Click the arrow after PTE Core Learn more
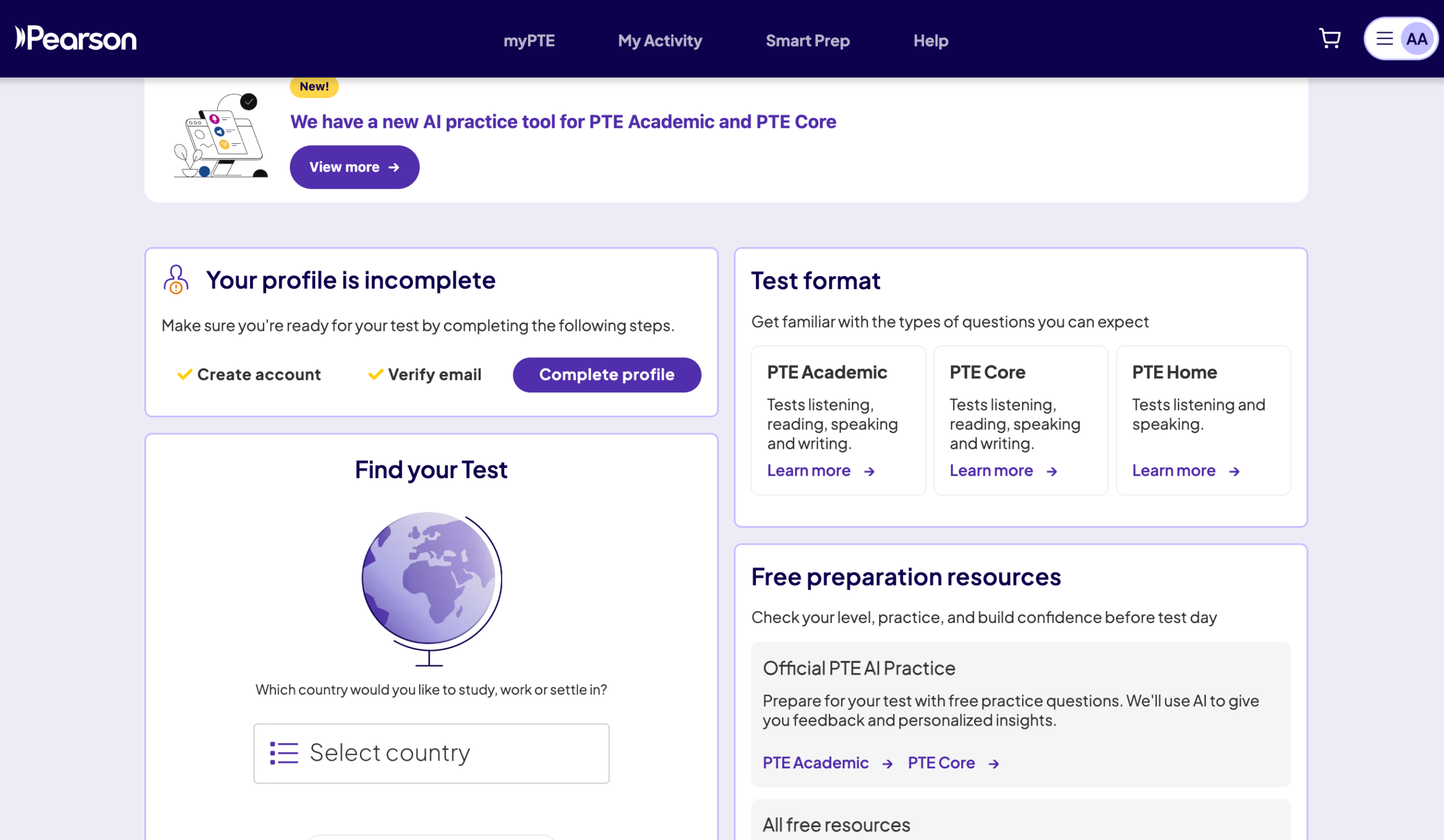The image size is (1444, 840). tap(1051, 471)
